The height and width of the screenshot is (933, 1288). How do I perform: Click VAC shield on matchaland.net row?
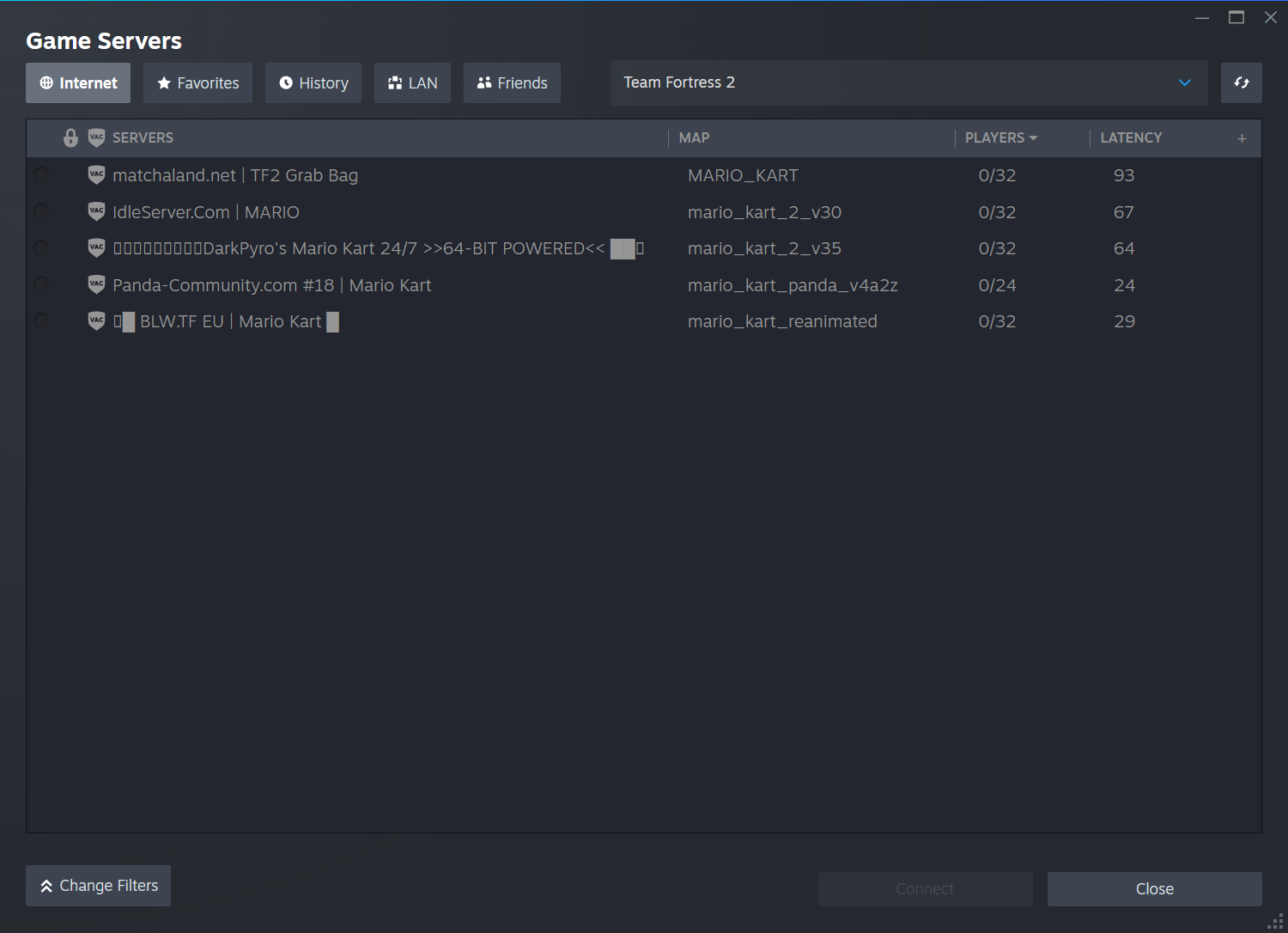point(97,175)
